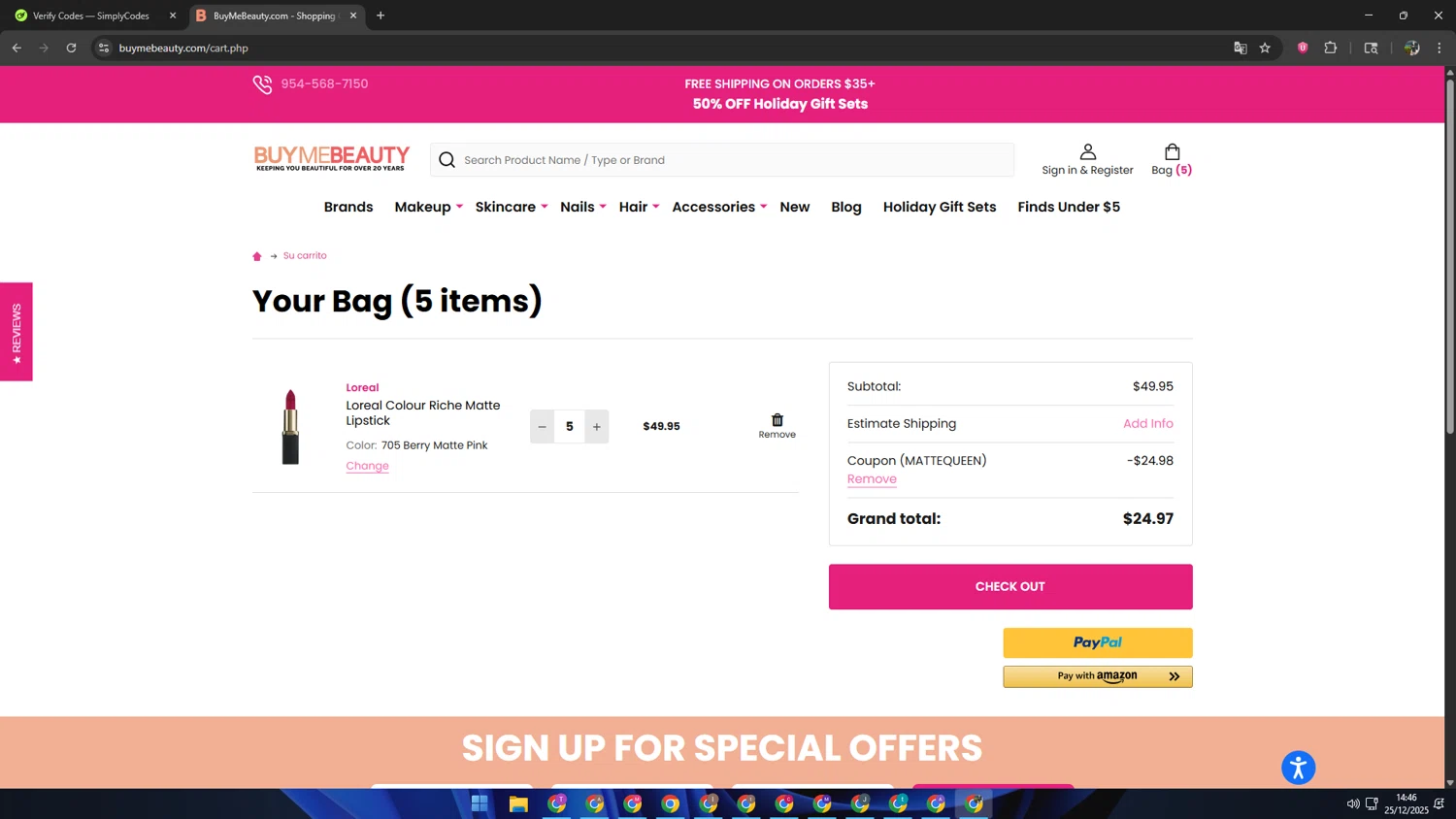The height and width of the screenshot is (819, 1456).
Task: Open Finds Under $5 menu item
Action: 1069,207
